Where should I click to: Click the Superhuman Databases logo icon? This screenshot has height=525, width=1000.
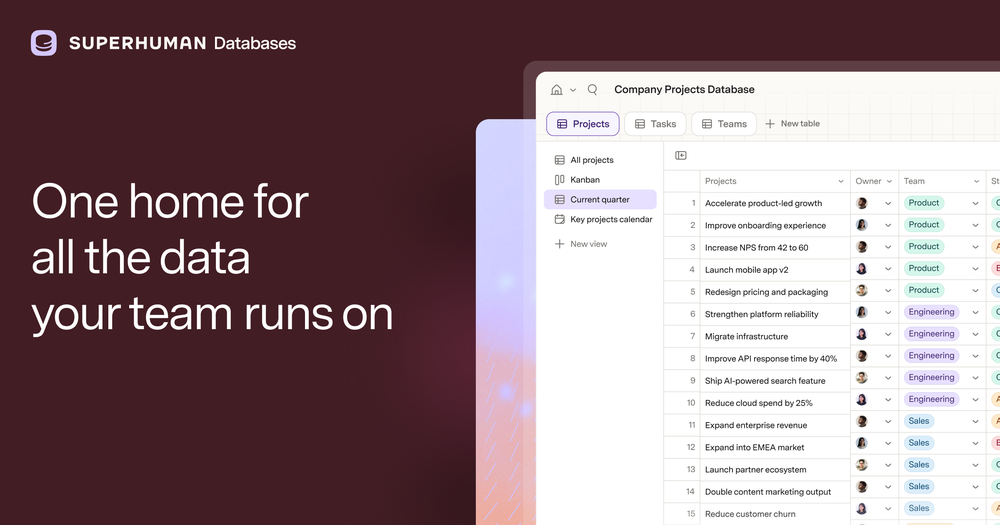coord(43,43)
